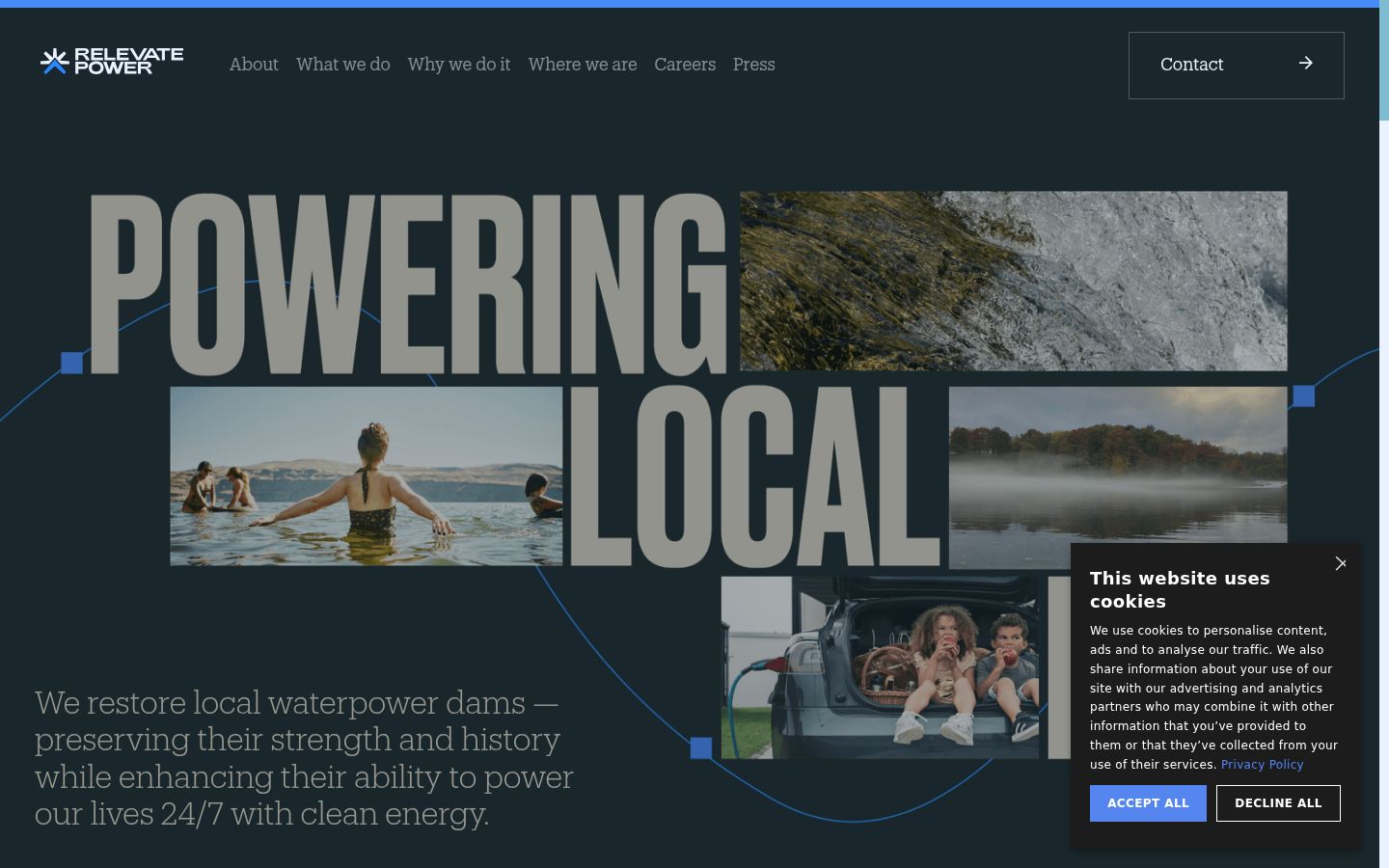Screen dimensions: 1389x868
Task: Navigate to Where we are
Action: (x=583, y=65)
